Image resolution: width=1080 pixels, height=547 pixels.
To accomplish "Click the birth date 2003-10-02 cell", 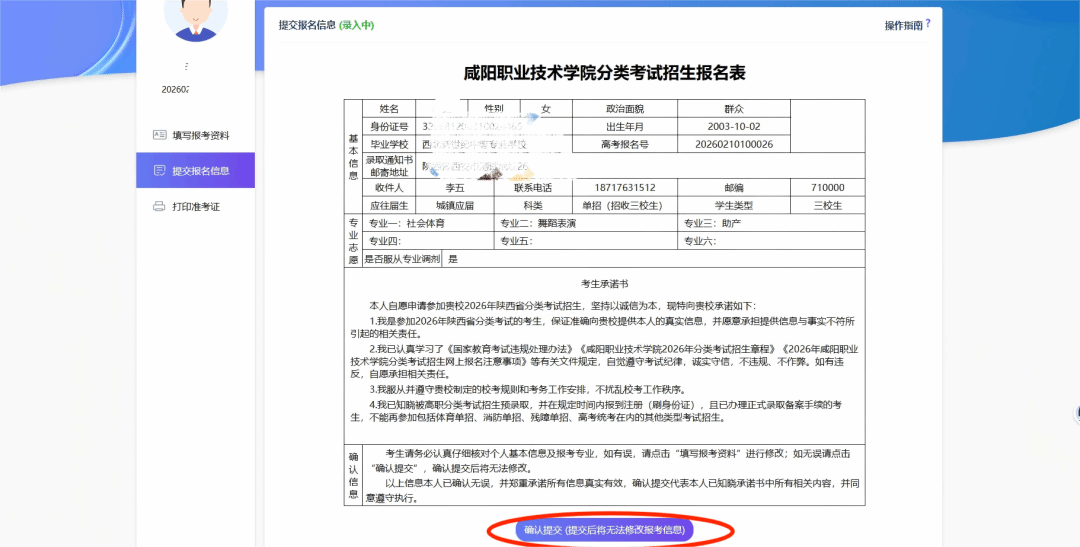I will pyautogui.click(x=732, y=127).
